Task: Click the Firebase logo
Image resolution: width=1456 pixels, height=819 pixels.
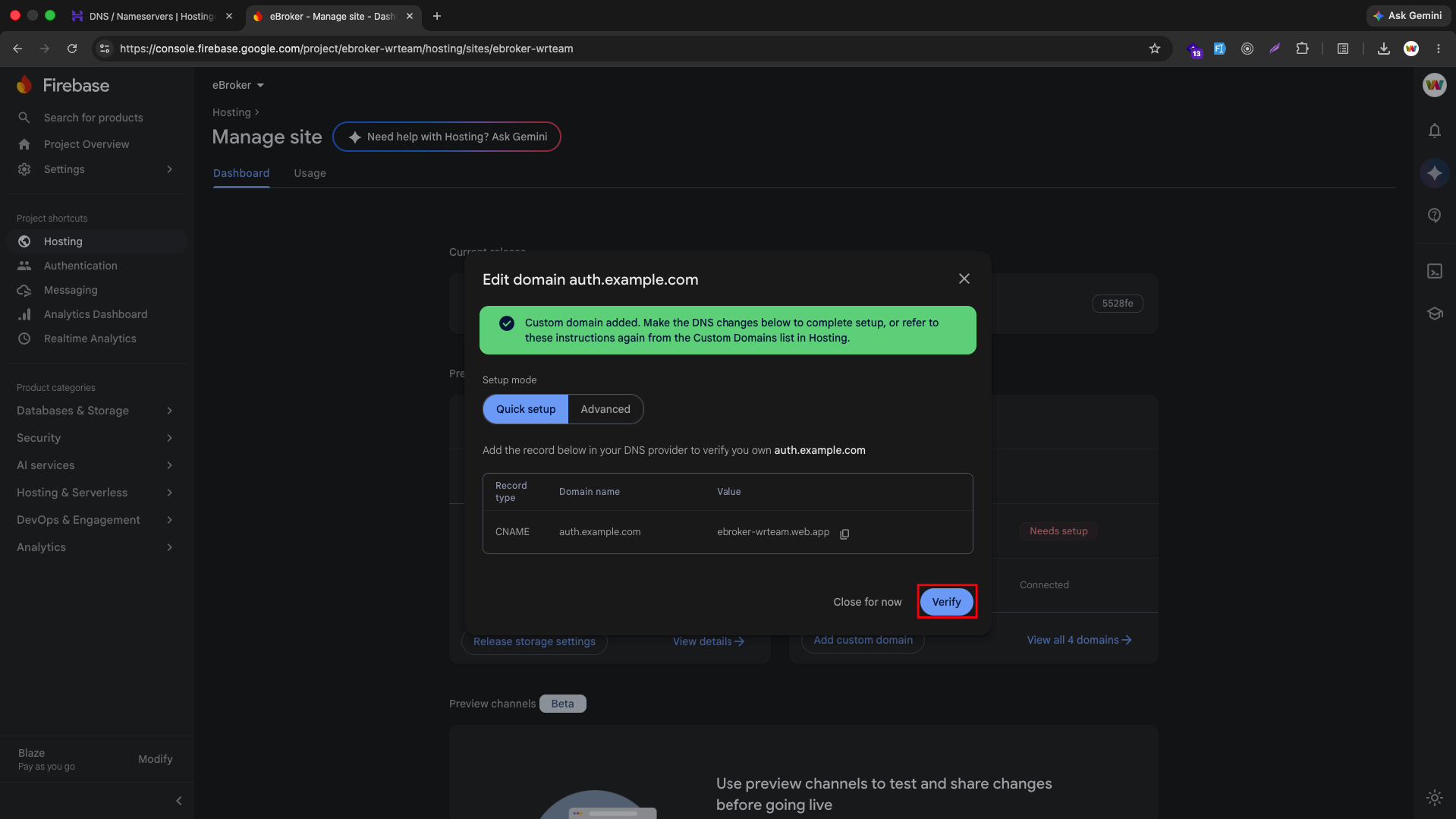Action: point(64,85)
